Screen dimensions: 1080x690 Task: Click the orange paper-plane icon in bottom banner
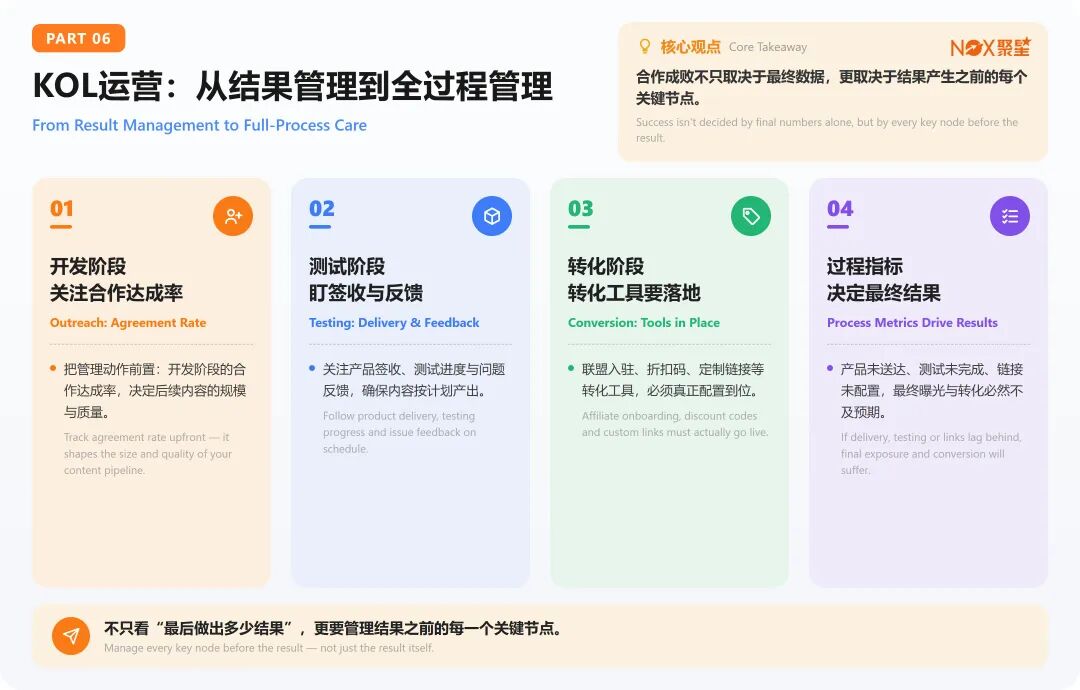click(71, 636)
